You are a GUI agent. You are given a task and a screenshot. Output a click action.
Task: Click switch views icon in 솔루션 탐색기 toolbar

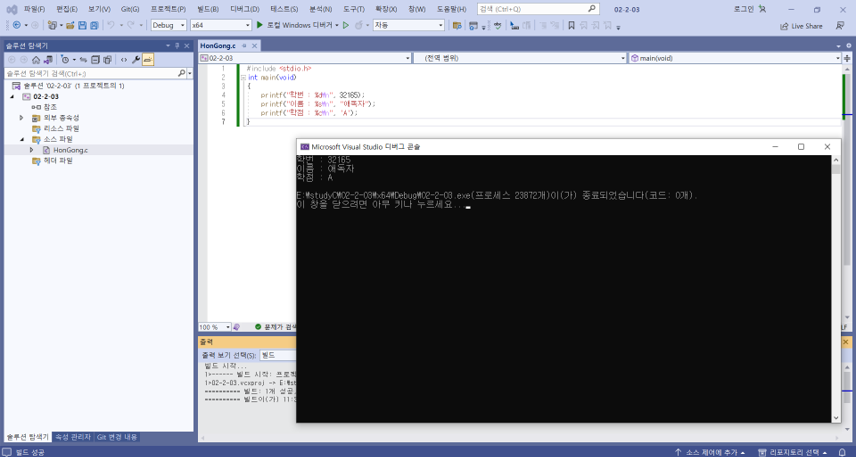[48, 60]
